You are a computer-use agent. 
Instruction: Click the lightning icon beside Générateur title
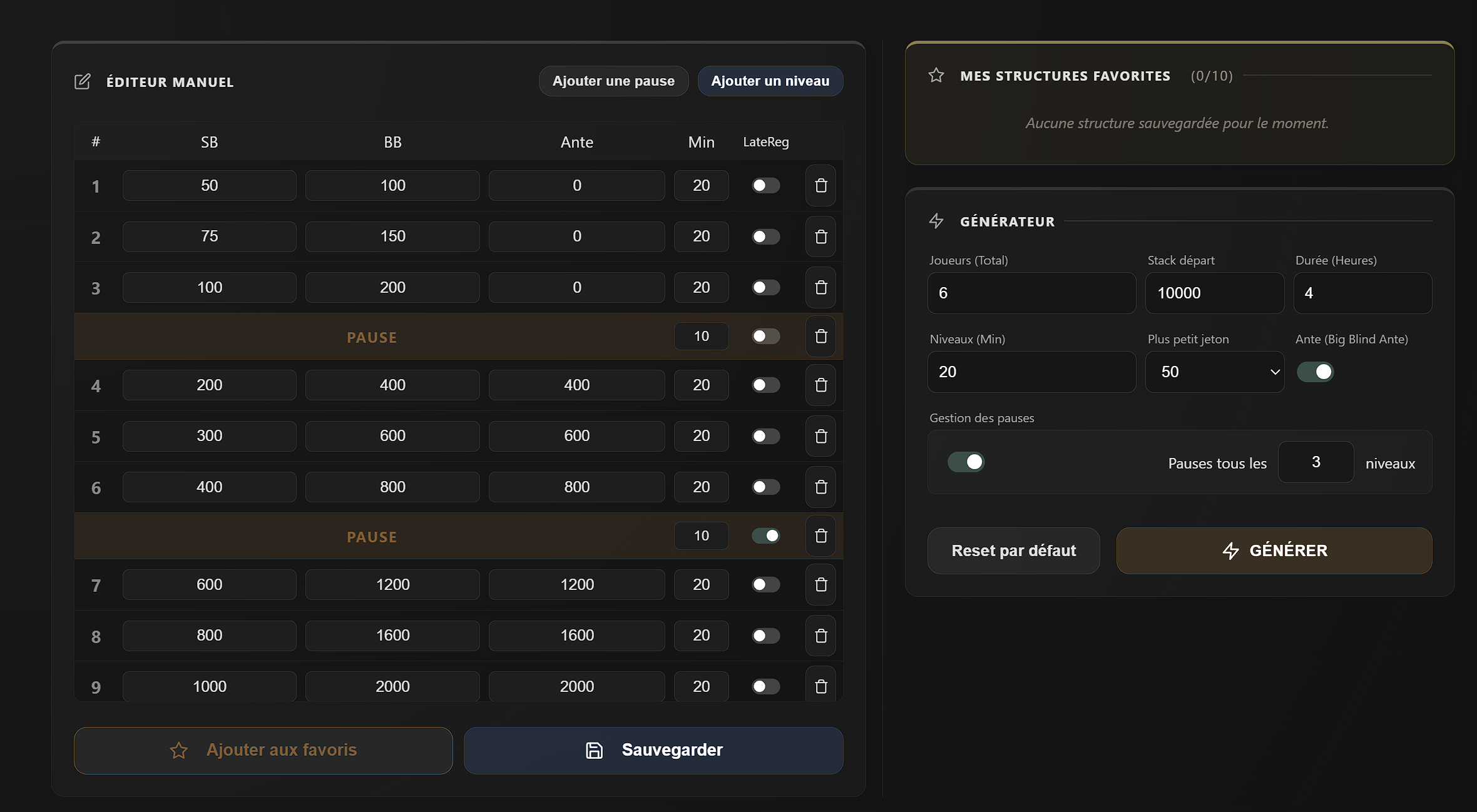(x=936, y=221)
